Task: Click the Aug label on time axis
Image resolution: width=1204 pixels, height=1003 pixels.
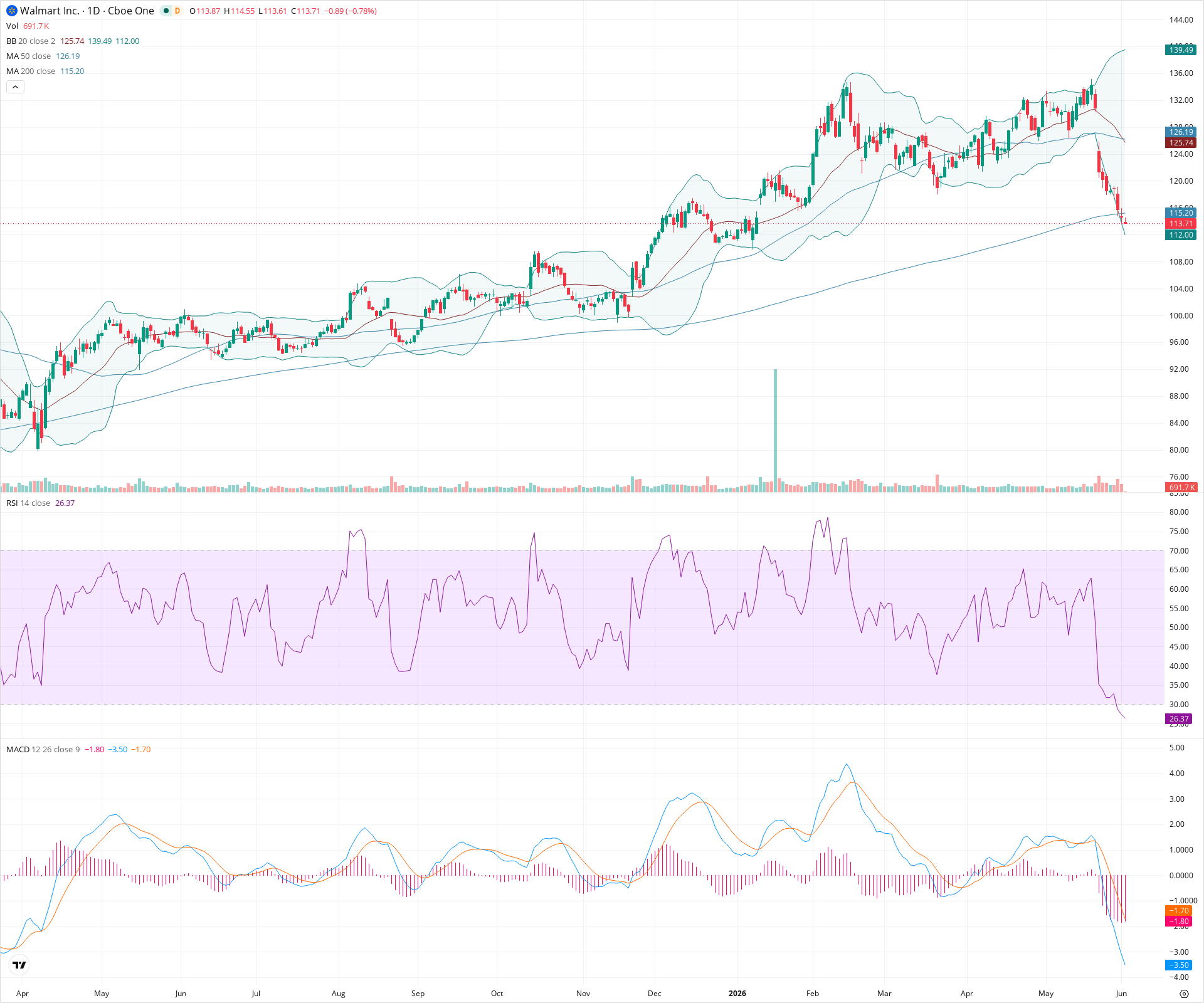Action: [339, 994]
